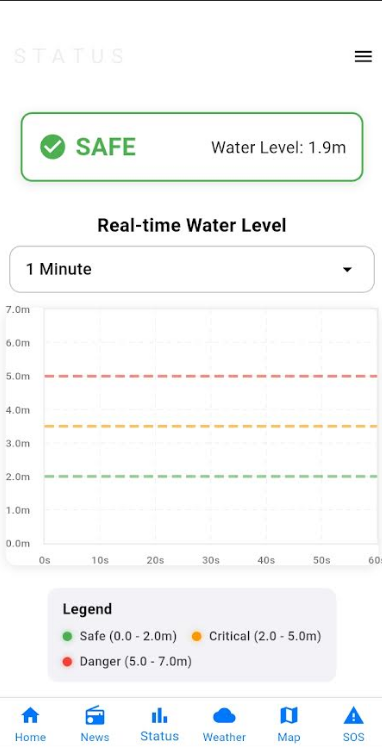Select the Status bar-chart icon
Image resolution: width=382 pixels, height=748 pixels.
coord(159,716)
